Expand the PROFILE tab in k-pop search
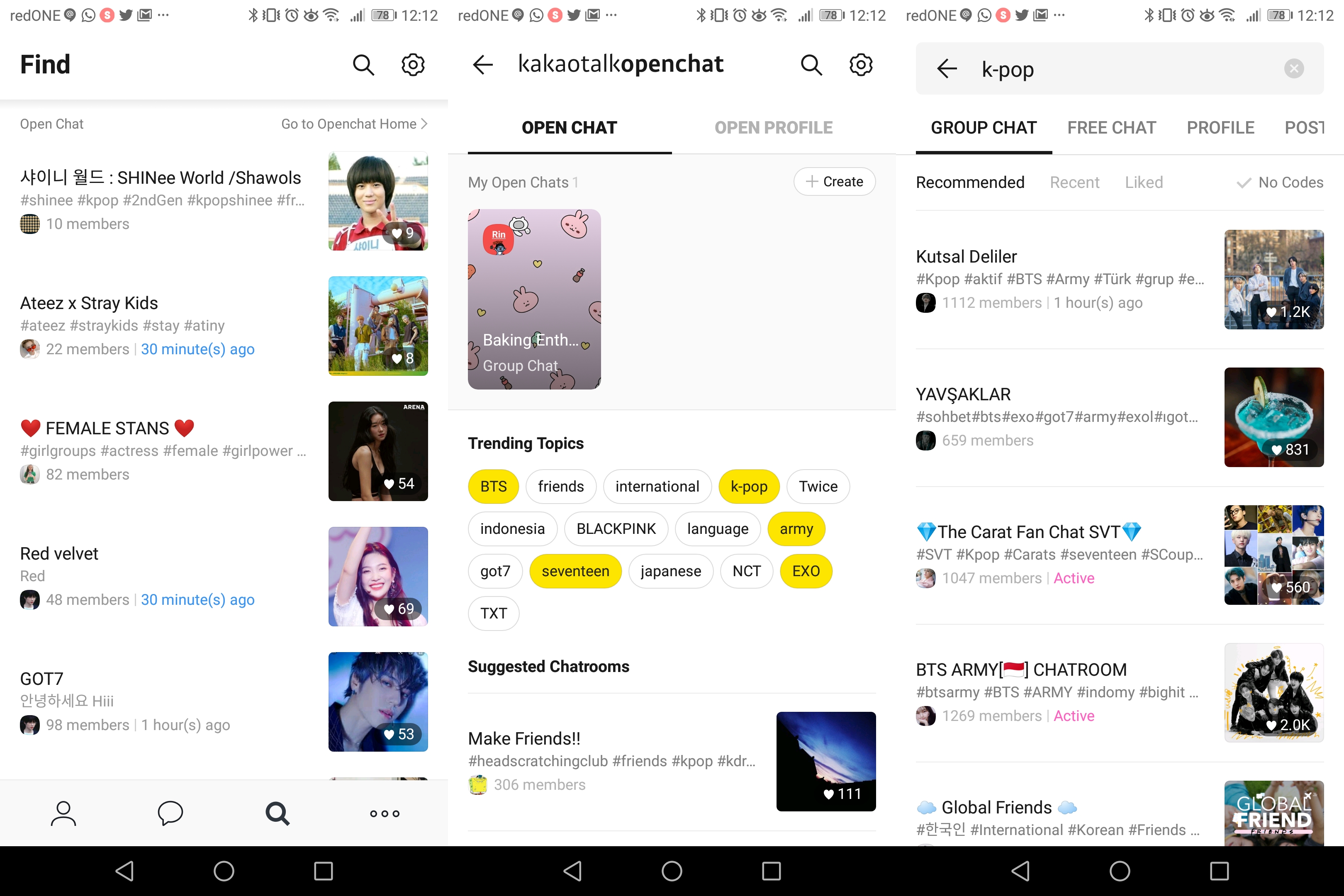 1220,126
